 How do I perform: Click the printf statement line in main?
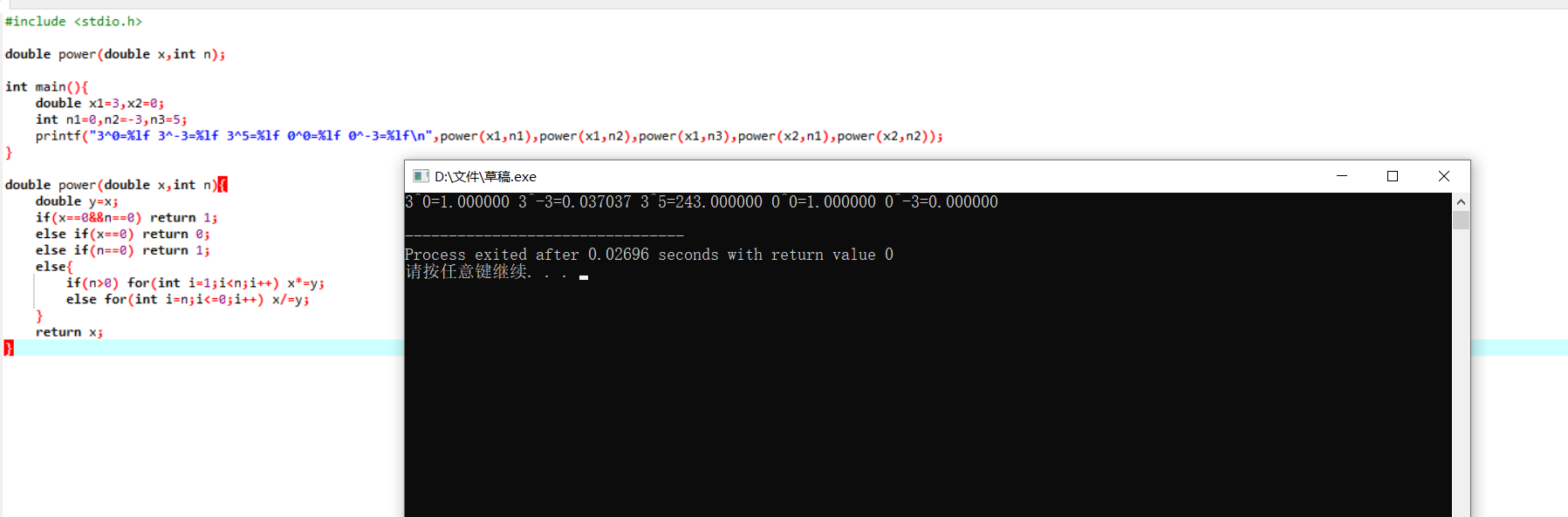489,136
